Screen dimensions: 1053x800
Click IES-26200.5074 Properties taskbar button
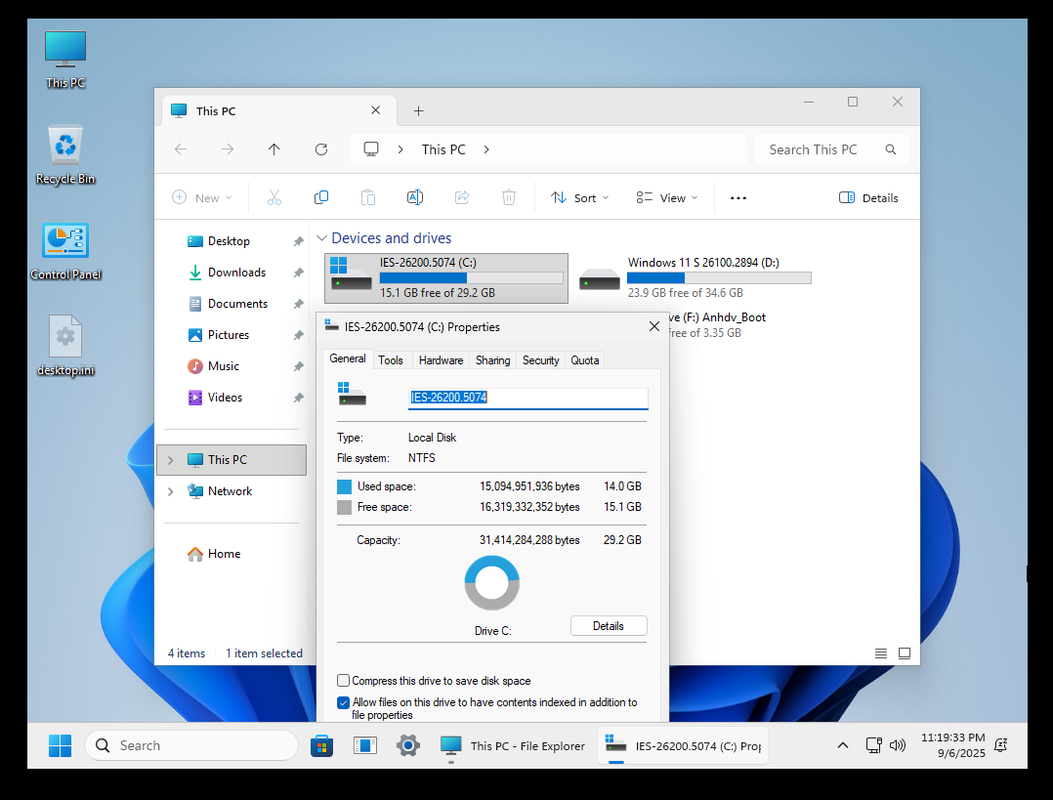tap(683, 746)
